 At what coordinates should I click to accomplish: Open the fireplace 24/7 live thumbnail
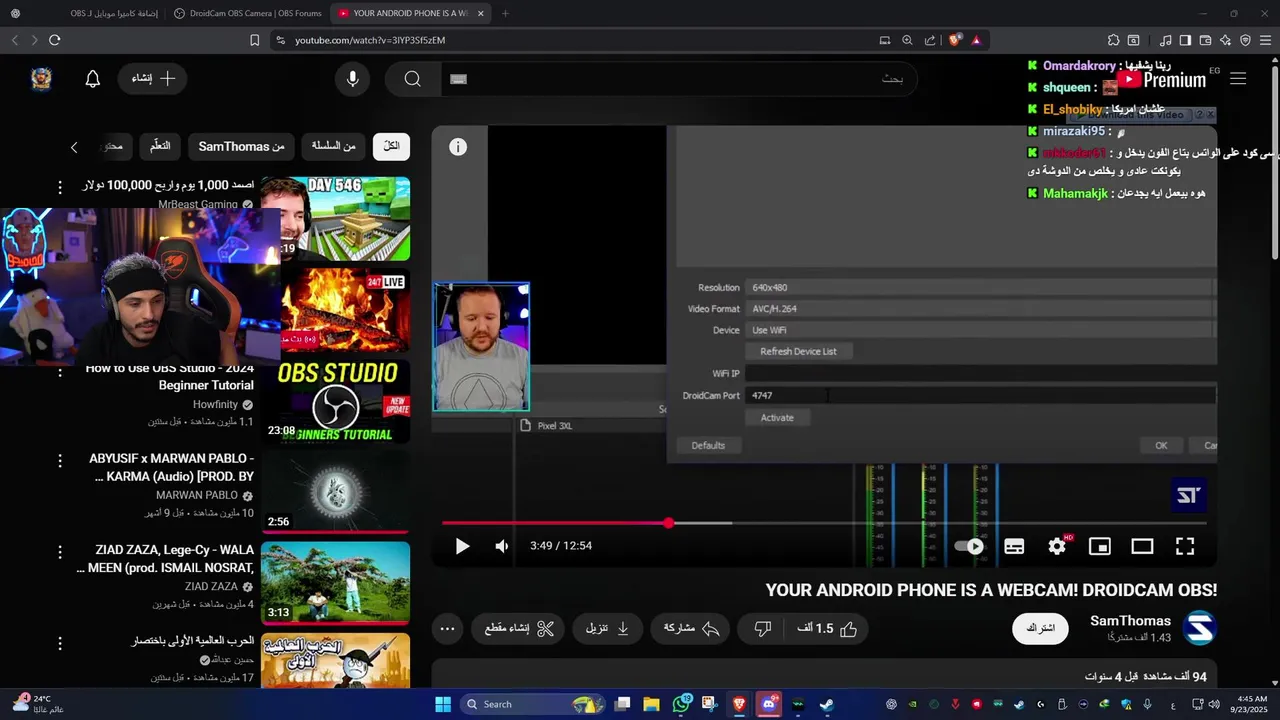point(335,310)
